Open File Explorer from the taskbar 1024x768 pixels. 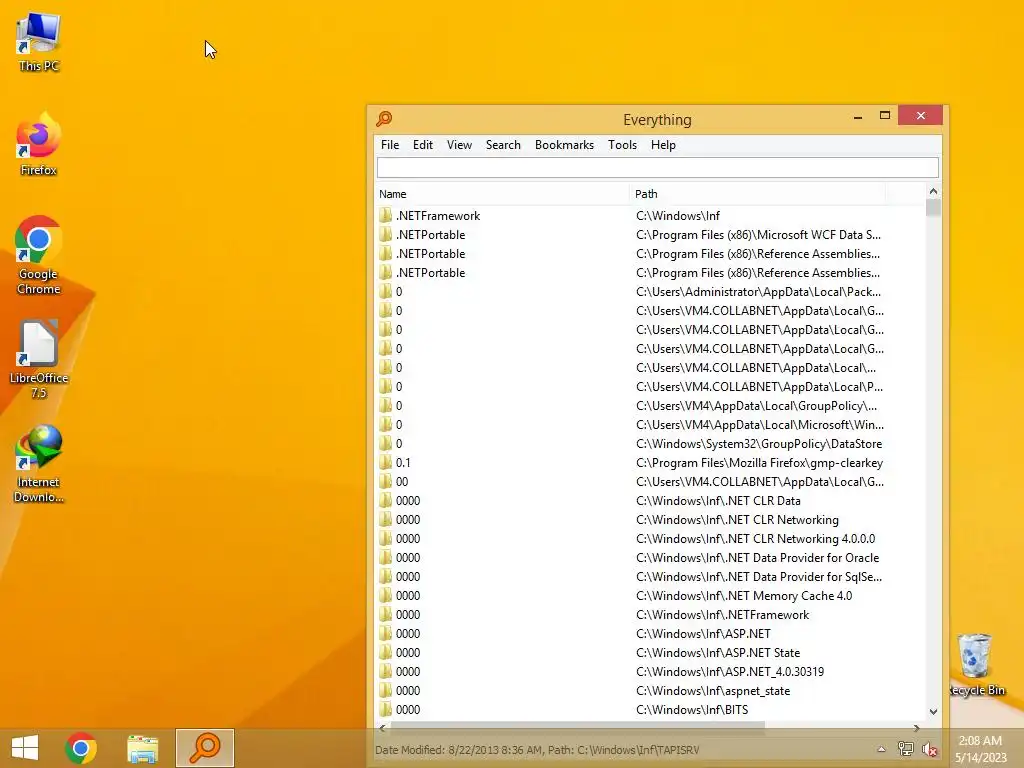pyautogui.click(x=142, y=748)
